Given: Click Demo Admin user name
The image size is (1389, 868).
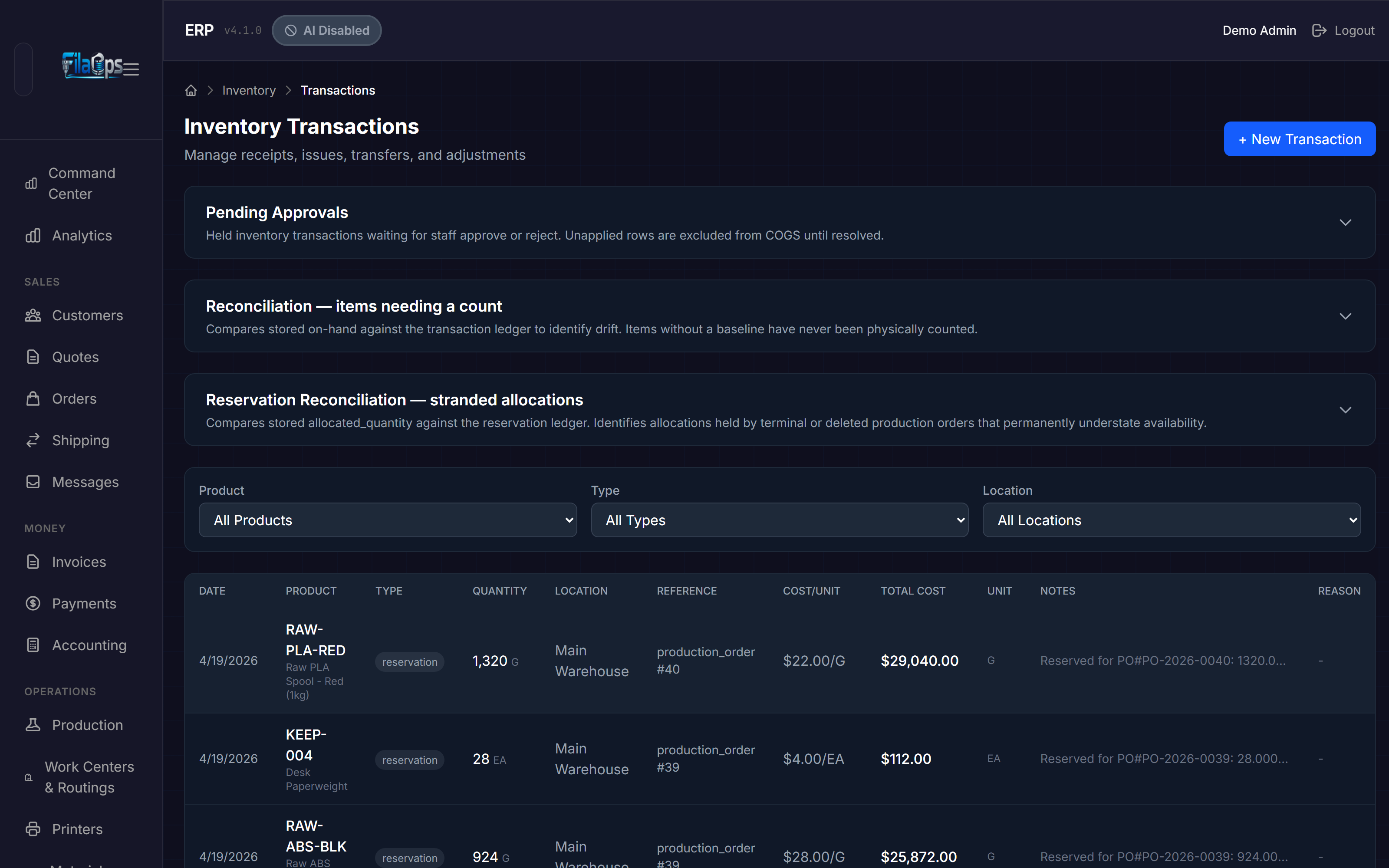Looking at the screenshot, I should (1259, 30).
